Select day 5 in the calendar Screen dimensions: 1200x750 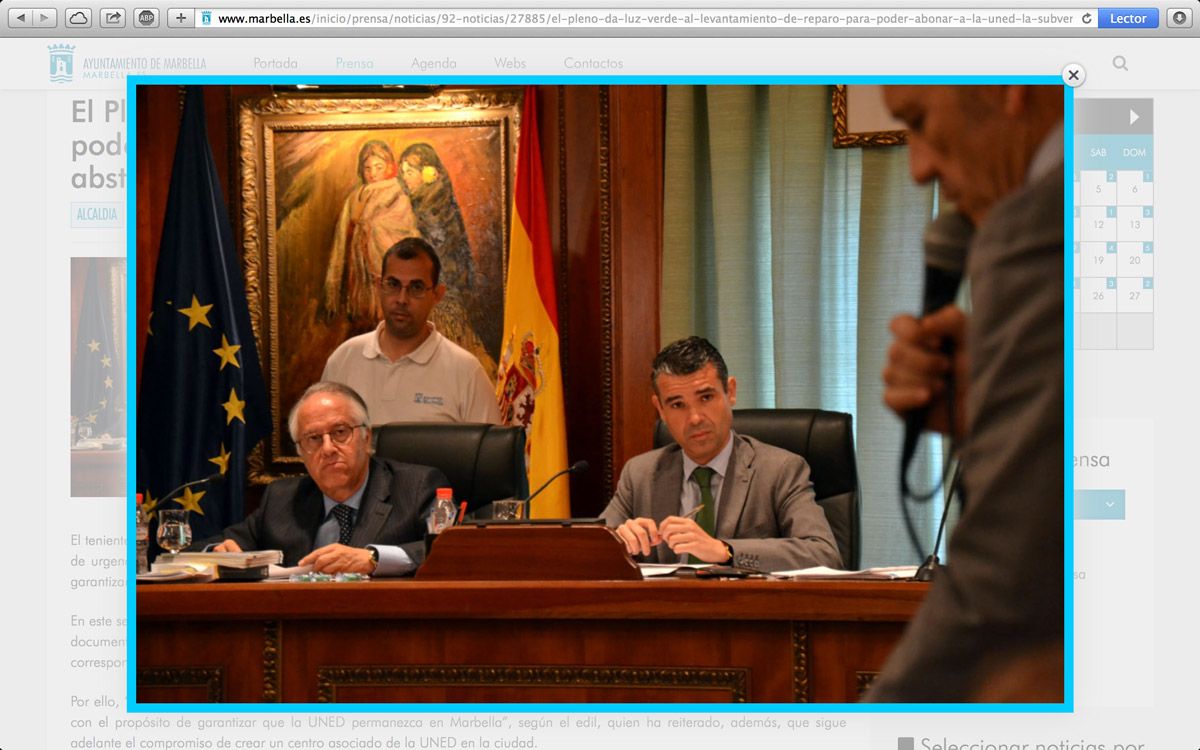pos(1098,188)
